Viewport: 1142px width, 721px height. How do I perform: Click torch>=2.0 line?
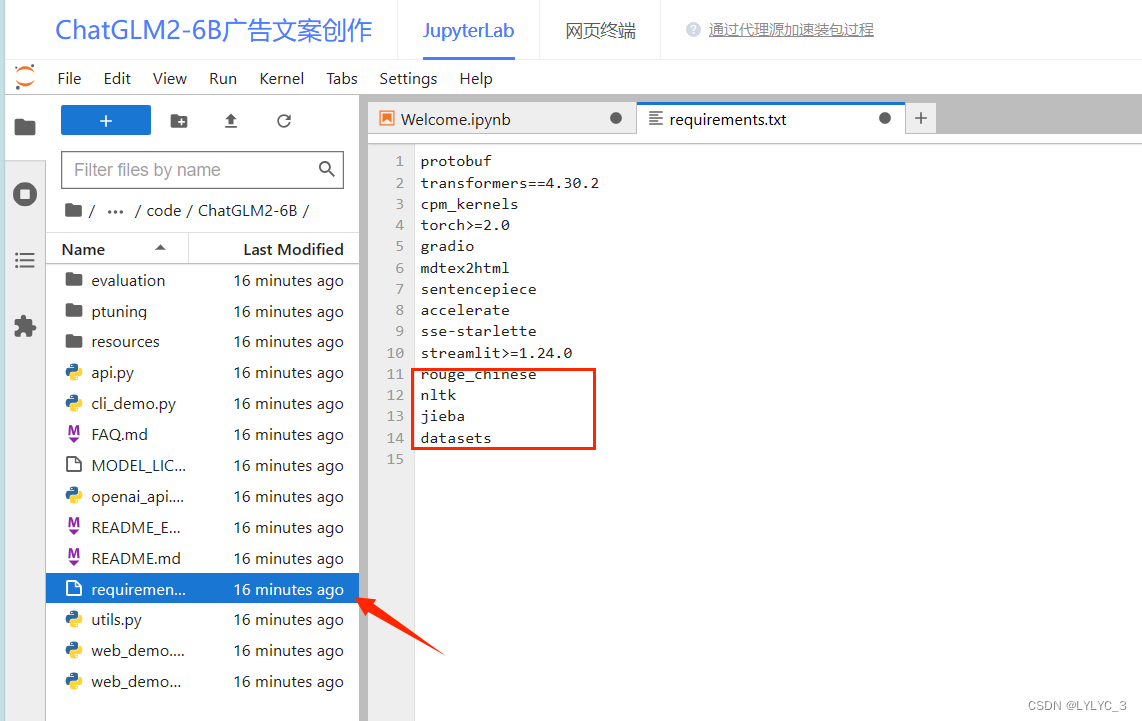[x=465, y=225]
